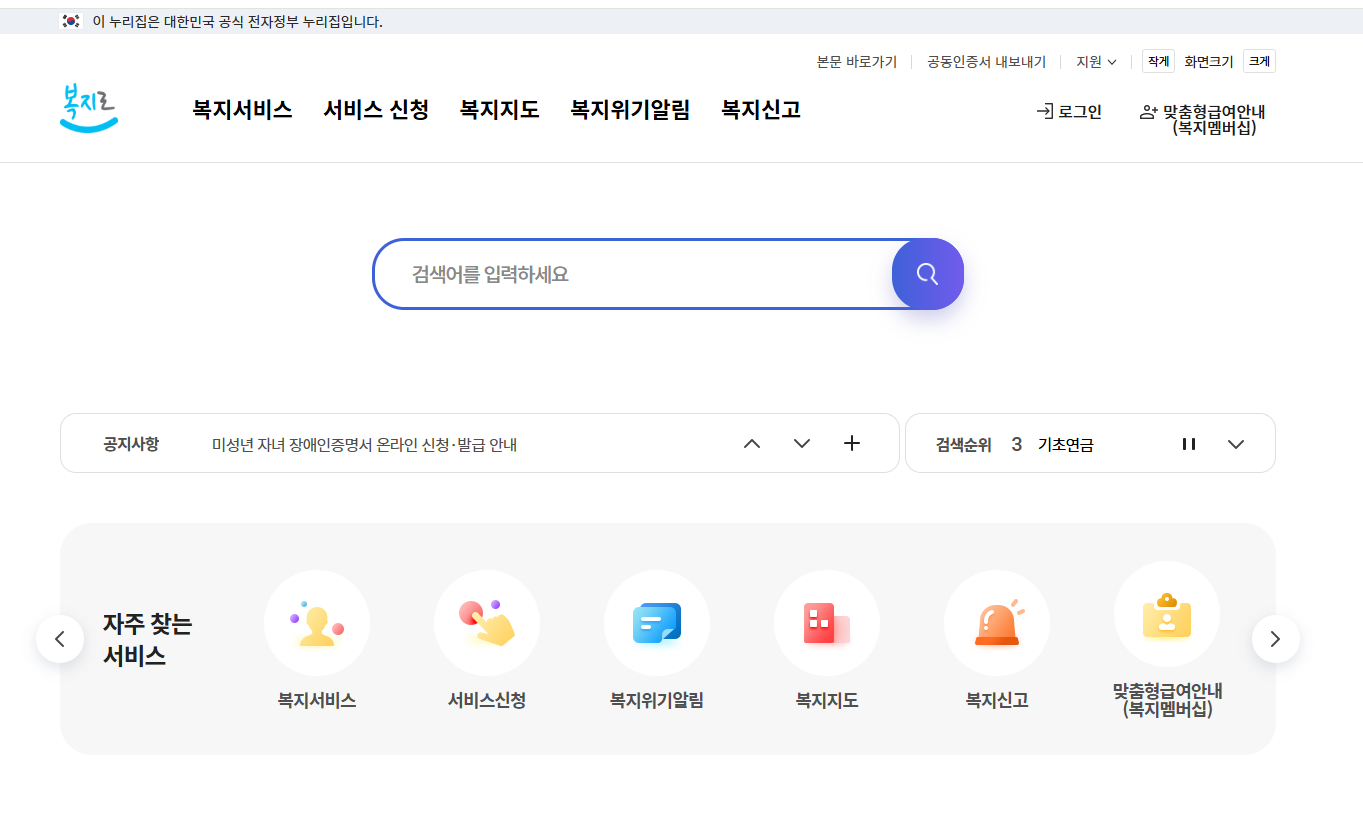
Task: Click the official e-government notice text
Action: [x=237, y=21]
